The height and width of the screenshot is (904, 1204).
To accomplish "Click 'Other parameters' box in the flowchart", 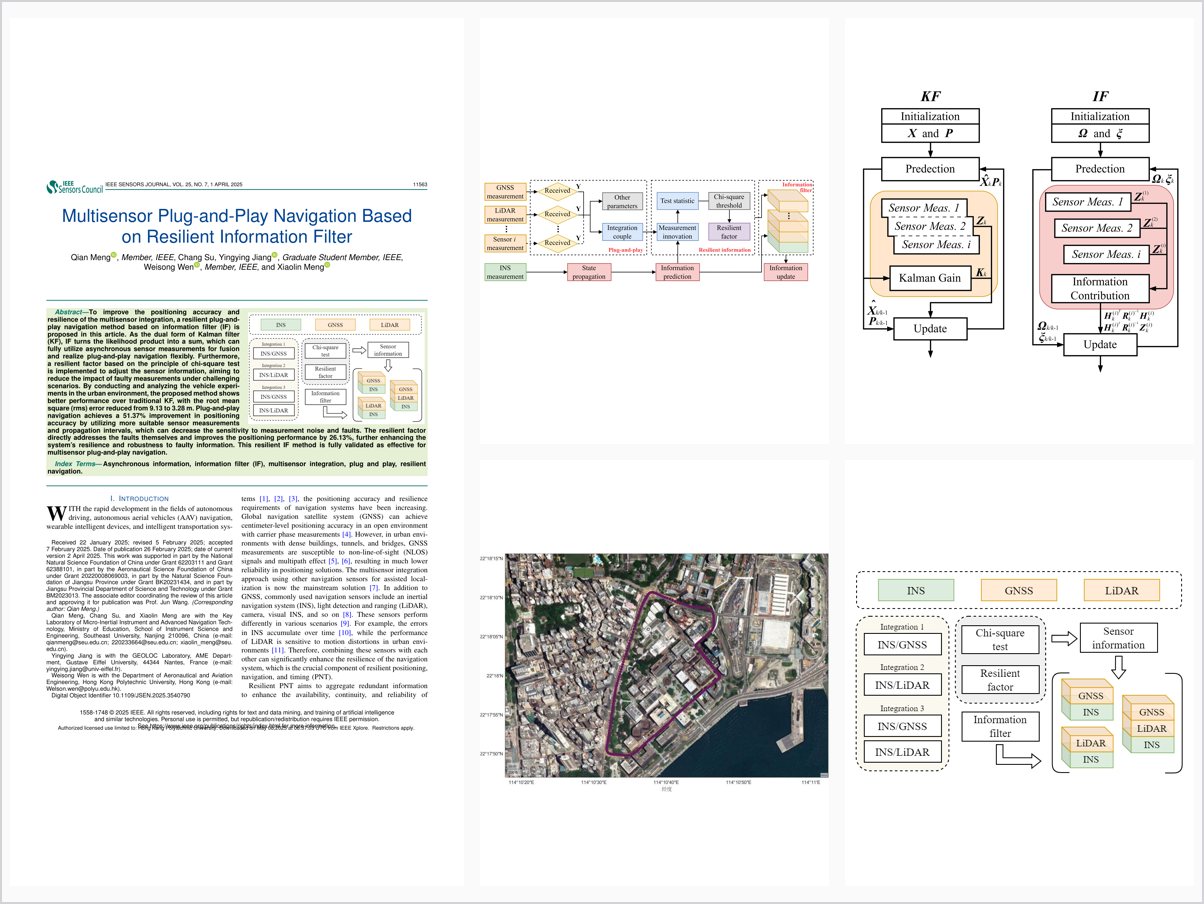I will 622,203.
